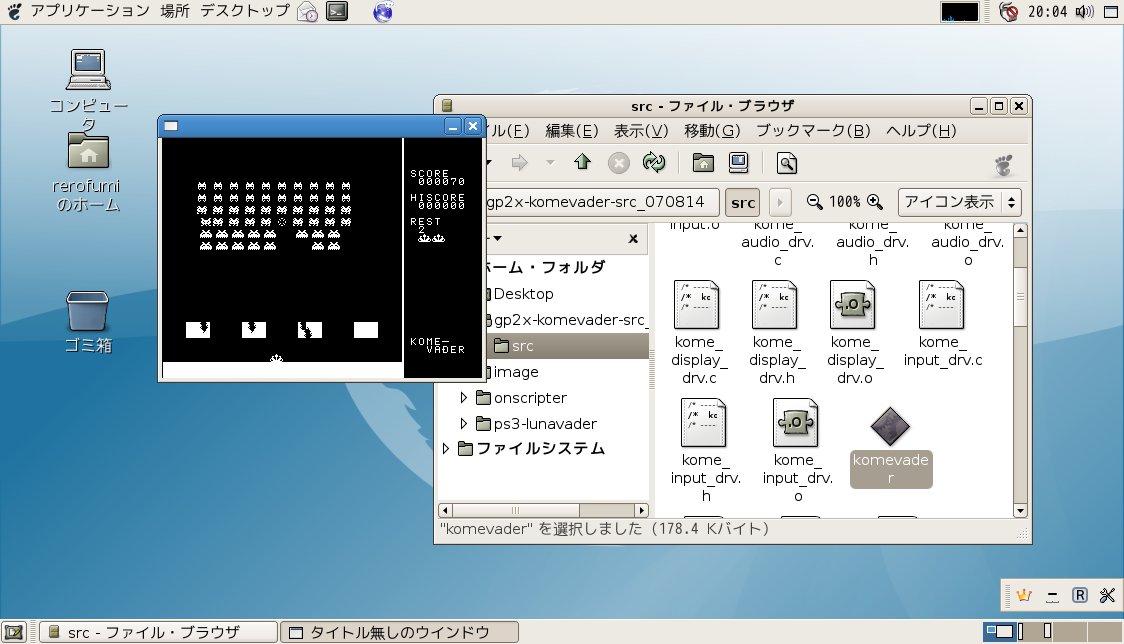Open the アプリケーション panel menu
Image resolution: width=1124 pixels, height=644 pixels.
(x=90, y=11)
